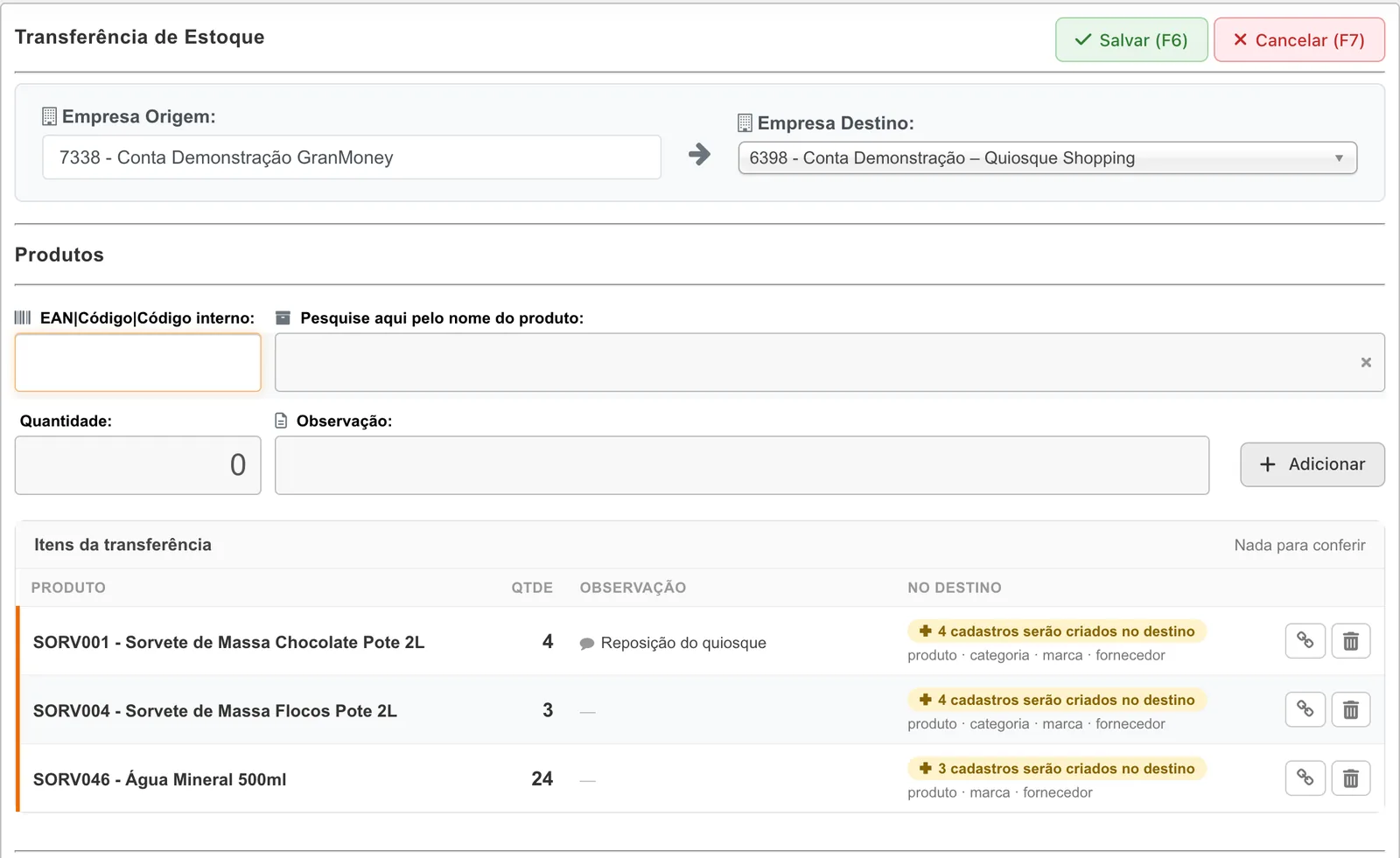
Task: Click 'produto · marca · fornecedor' text
Action: tap(1000, 792)
